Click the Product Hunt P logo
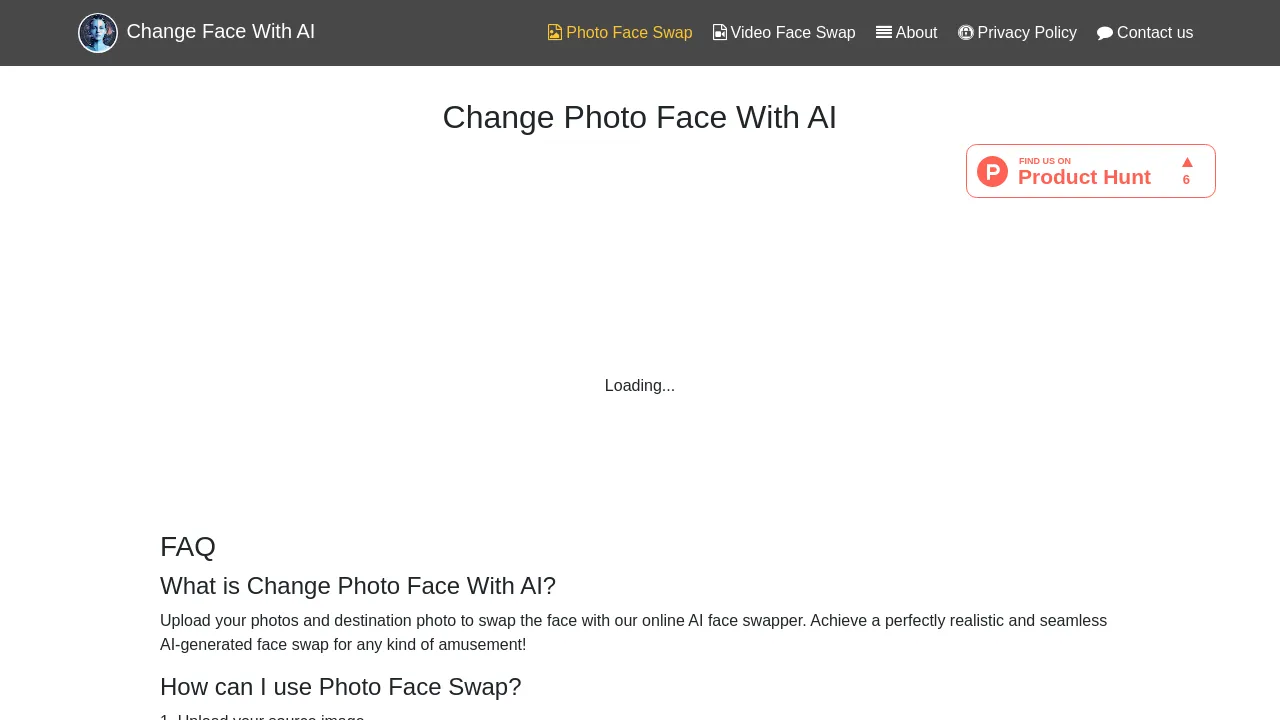The image size is (1280, 720). pos(991,171)
